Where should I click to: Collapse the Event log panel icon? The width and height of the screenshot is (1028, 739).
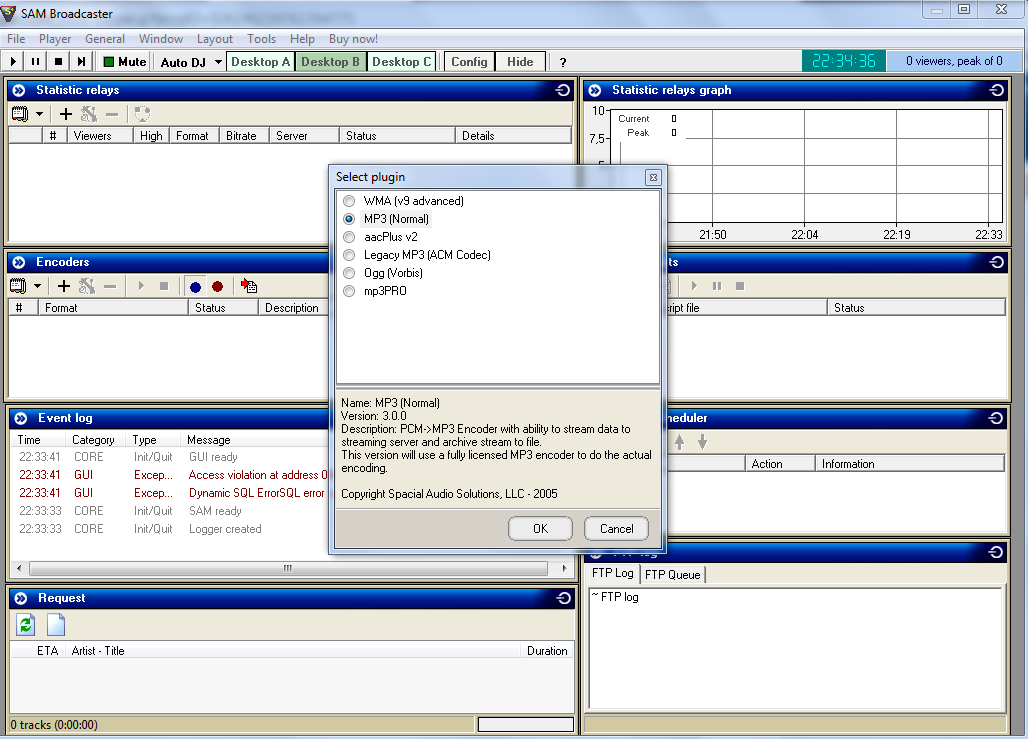click(x=20, y=418)
